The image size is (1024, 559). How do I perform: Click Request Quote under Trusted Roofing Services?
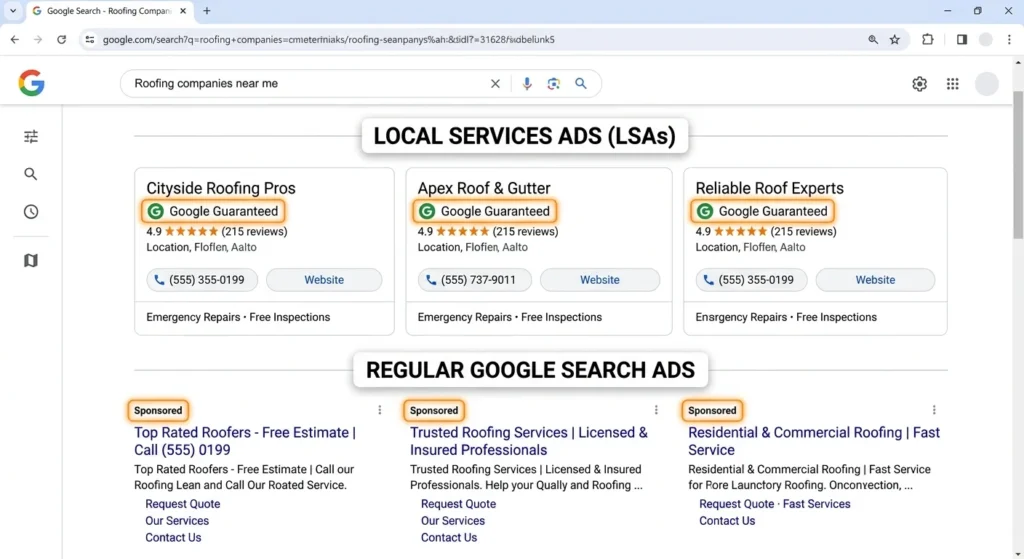pos(458,504)
